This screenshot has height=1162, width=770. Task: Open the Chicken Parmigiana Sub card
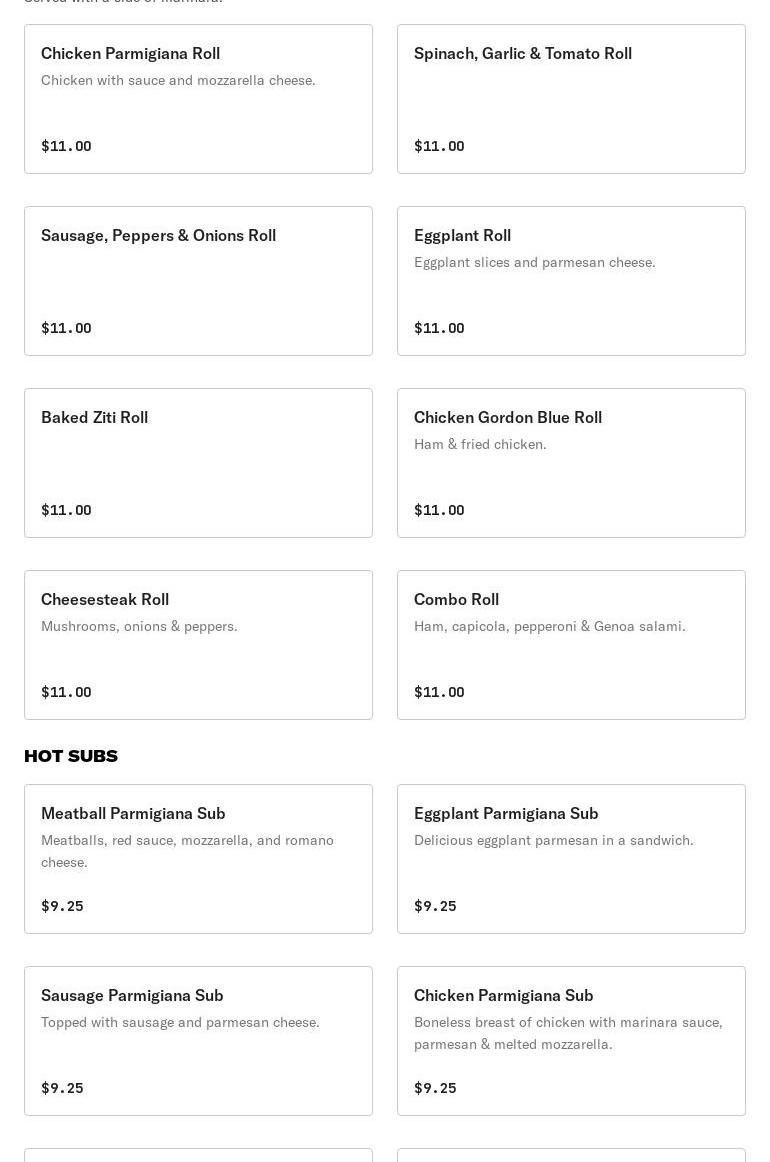(571, 1041)
